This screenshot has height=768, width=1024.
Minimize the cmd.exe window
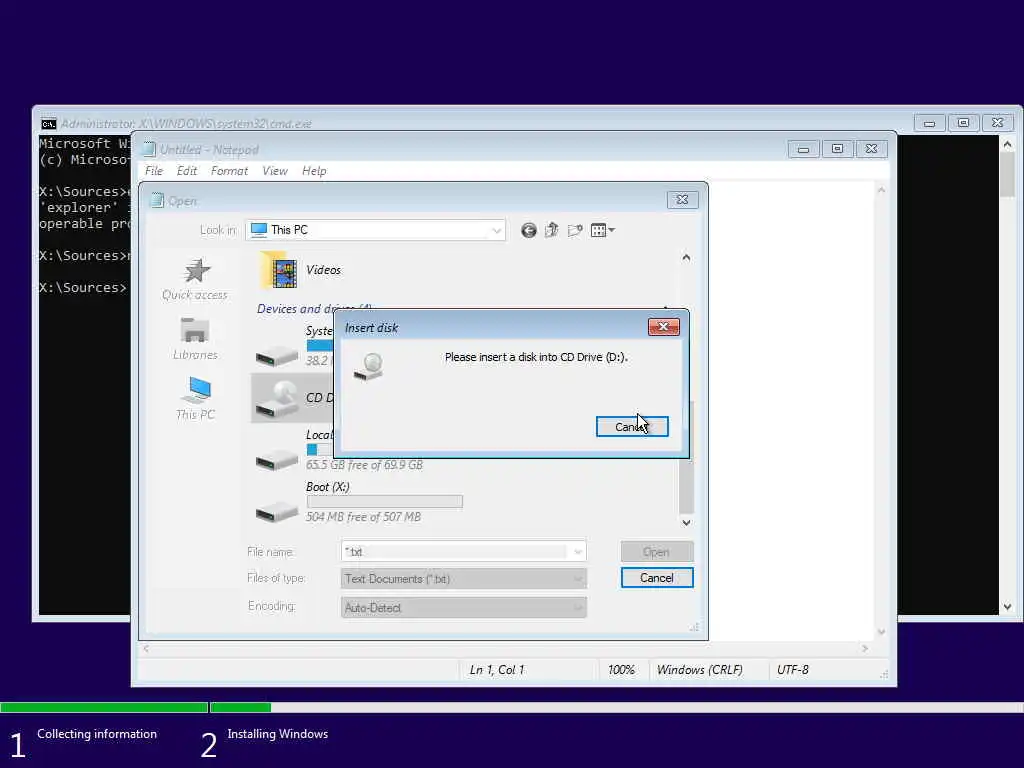pos(929,123)
